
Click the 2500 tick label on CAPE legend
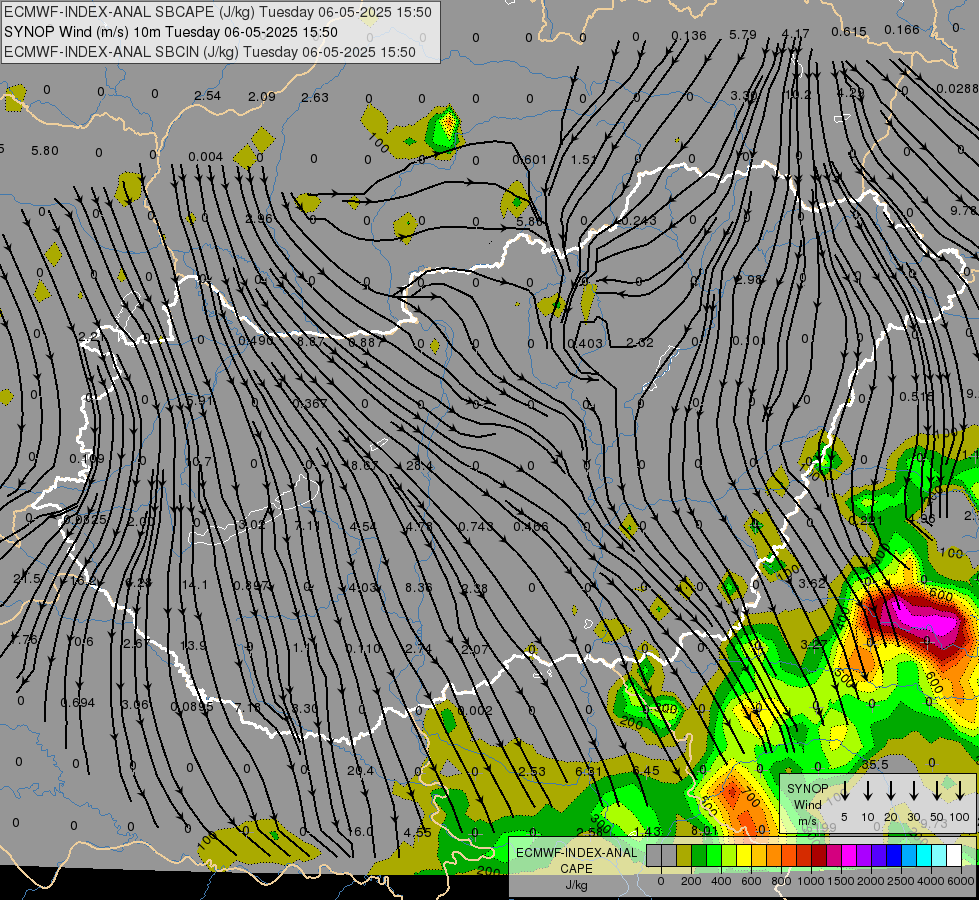pyautogui.click(x=901, y=881)
